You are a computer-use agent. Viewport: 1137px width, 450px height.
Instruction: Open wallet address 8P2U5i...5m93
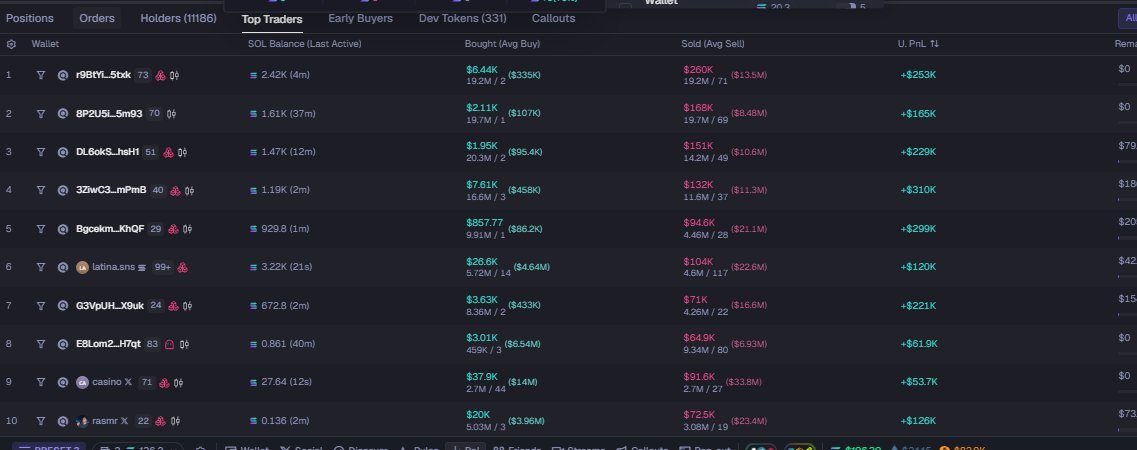109,113
